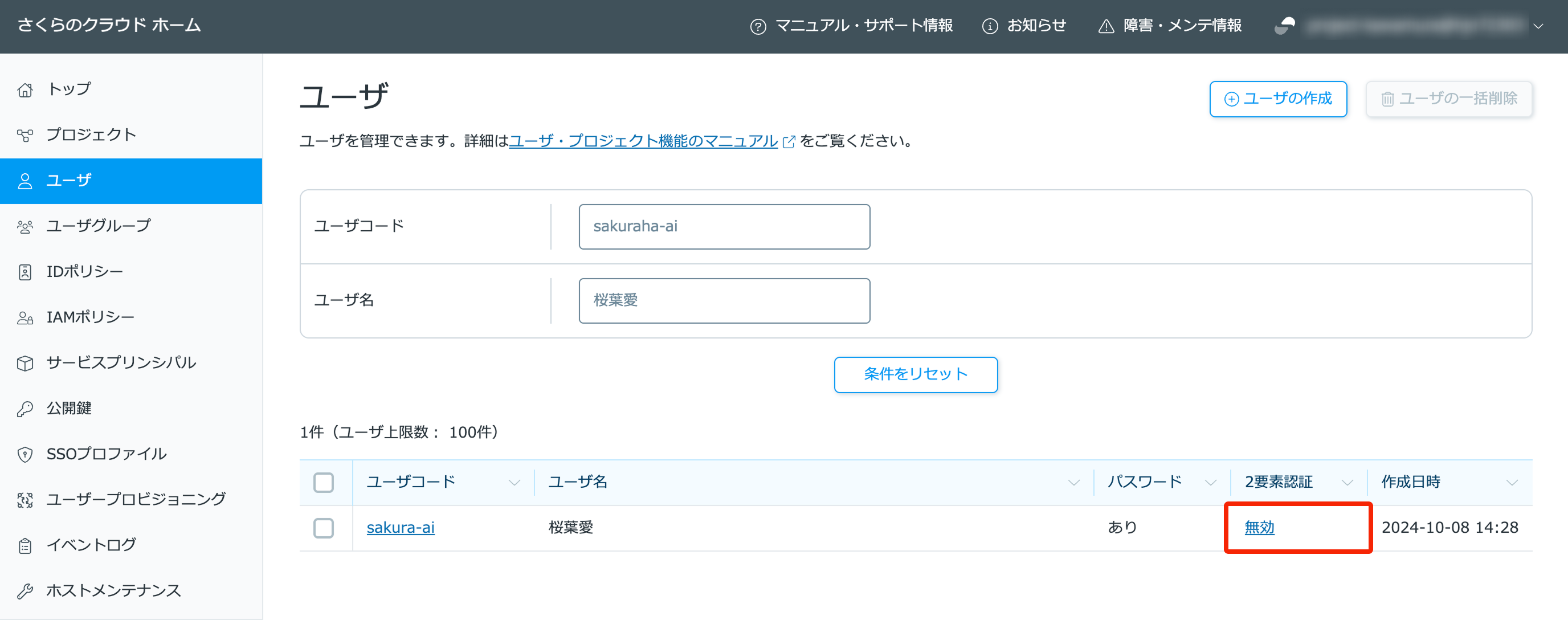Expand the account menu chevron at top right
Image resolution: width=1568 pixels, height=620 pixels.
coord(1538,26)
